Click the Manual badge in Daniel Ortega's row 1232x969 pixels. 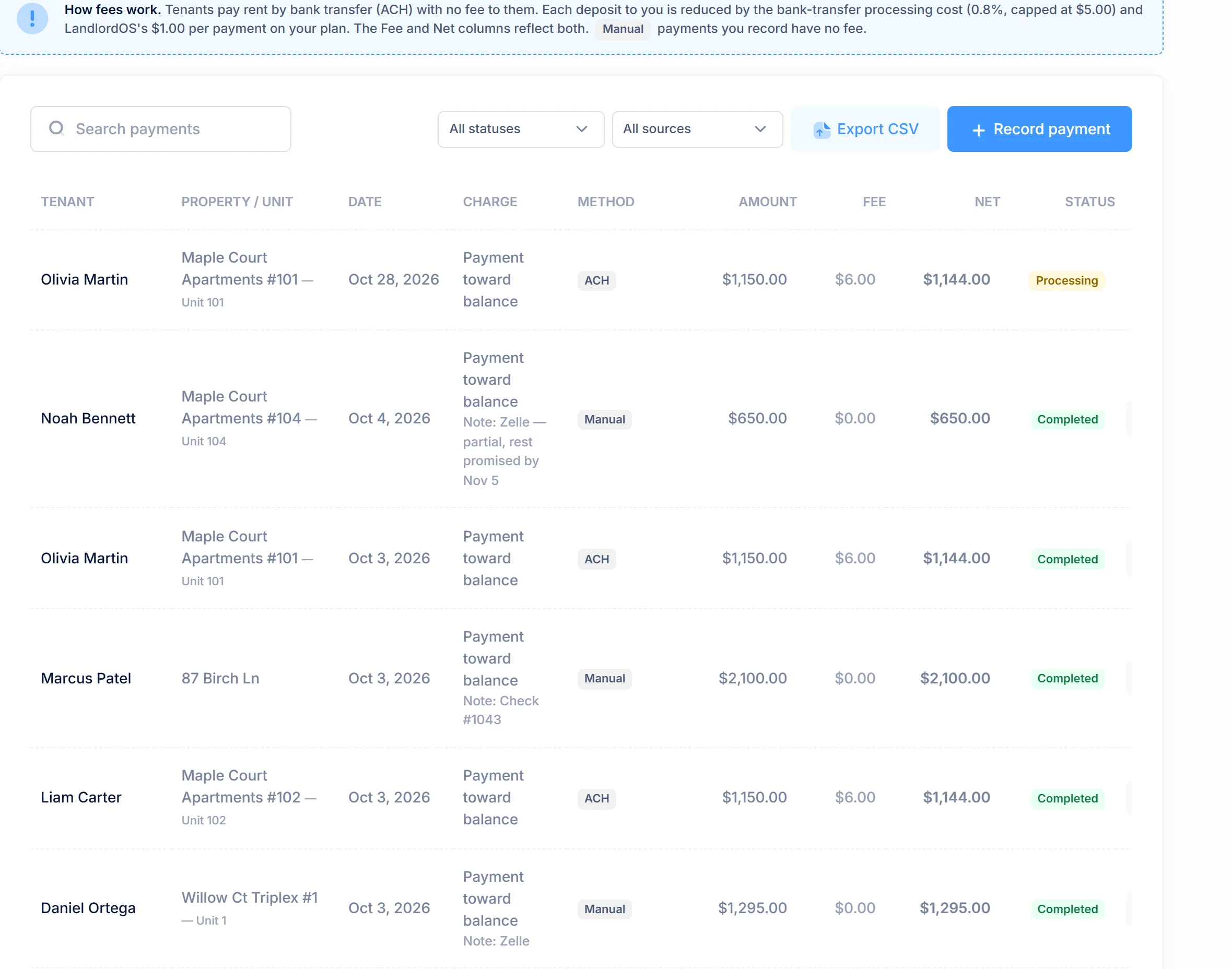click(604, 909)
